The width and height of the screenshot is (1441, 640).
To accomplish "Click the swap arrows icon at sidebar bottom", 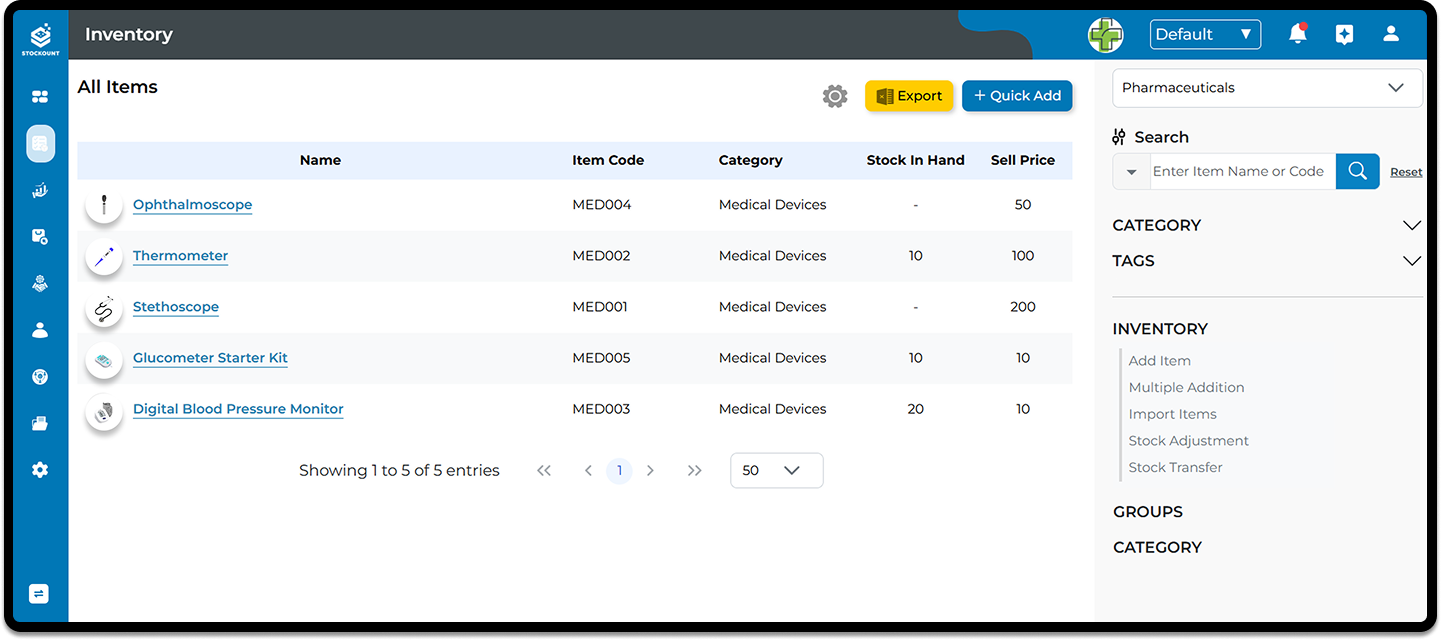I will [x=39, y=594].
